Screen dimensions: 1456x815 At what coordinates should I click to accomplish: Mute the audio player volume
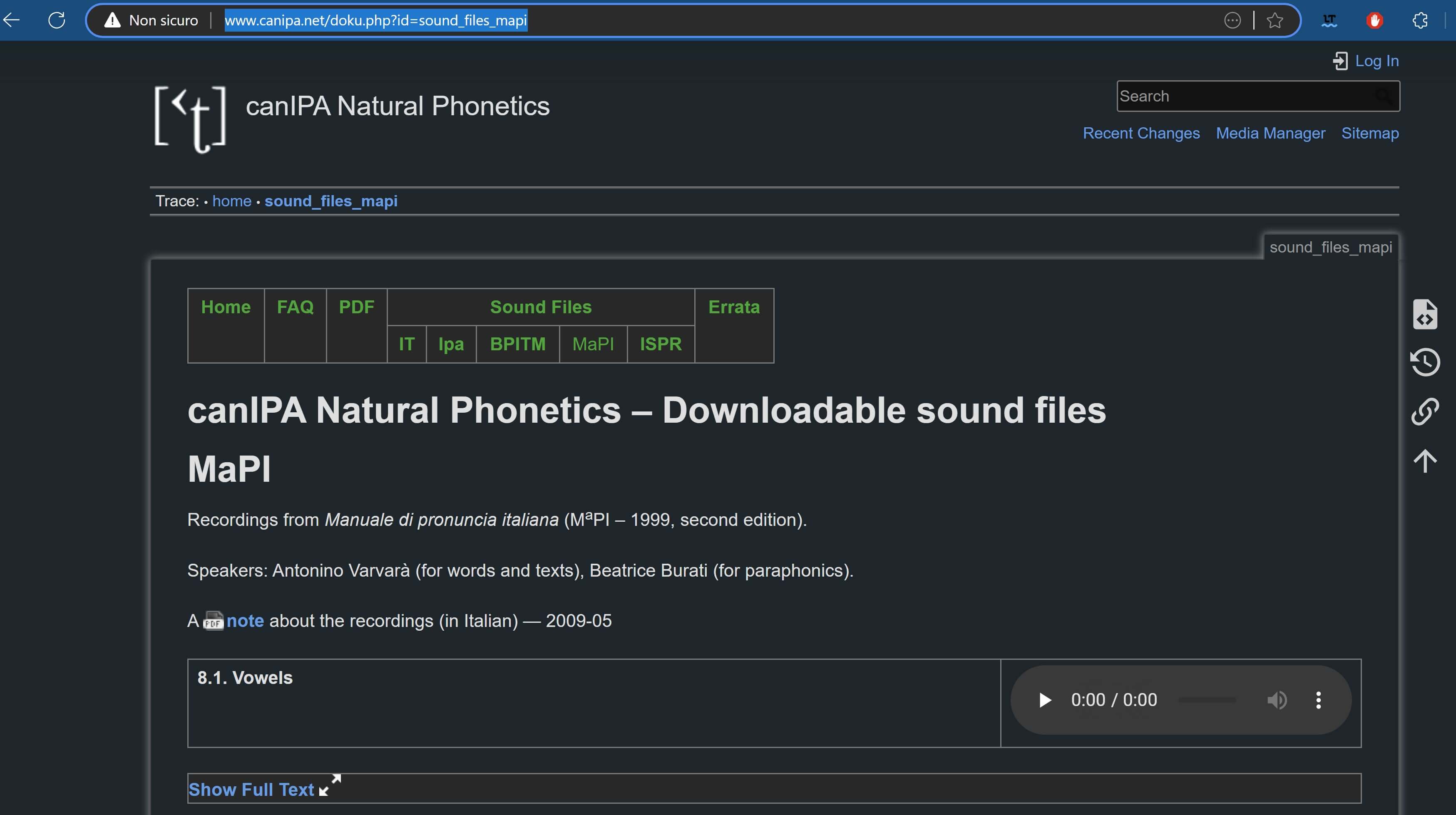coord(1276,700)
